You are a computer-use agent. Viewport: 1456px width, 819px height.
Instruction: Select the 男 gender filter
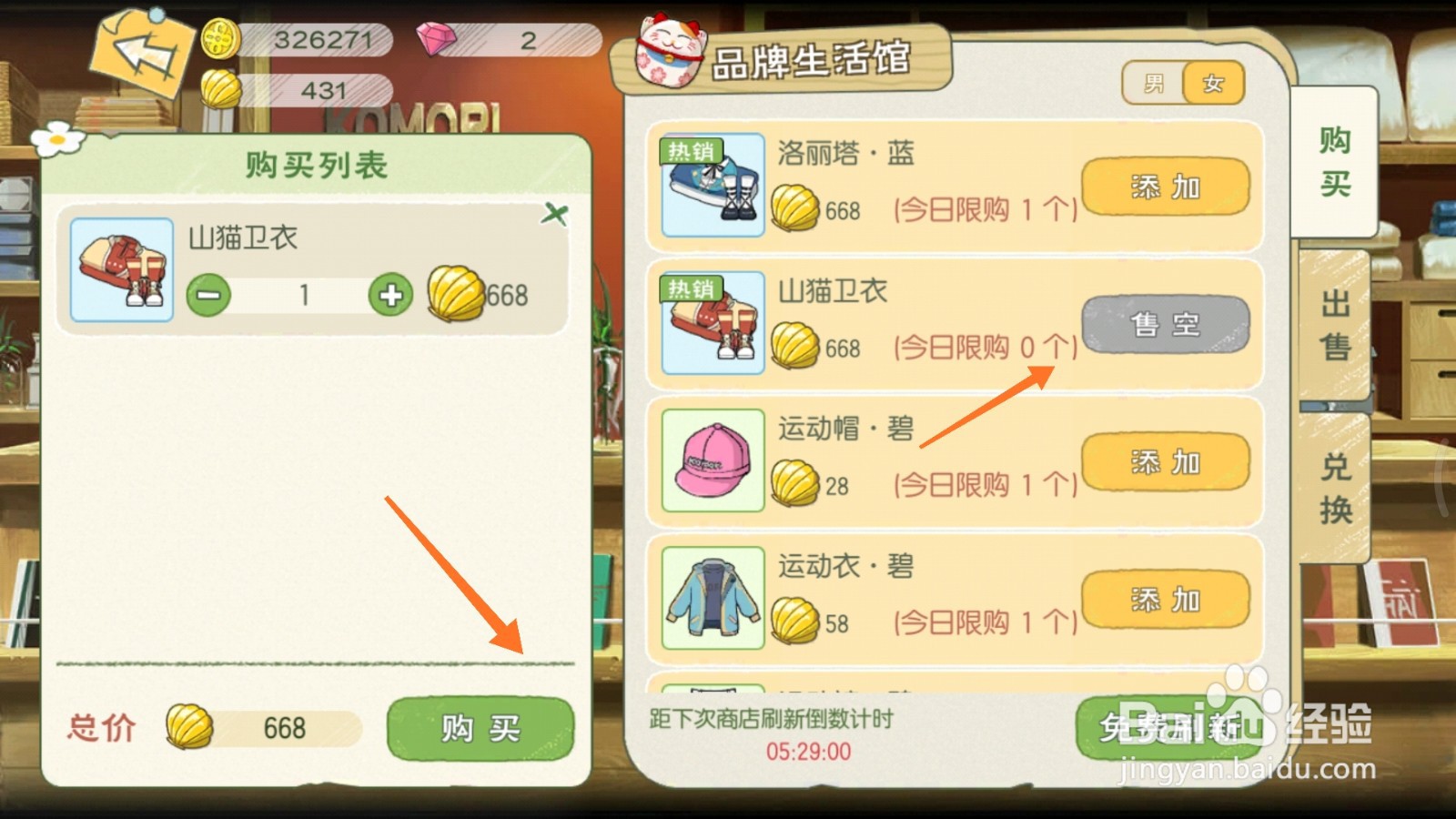1154,84
